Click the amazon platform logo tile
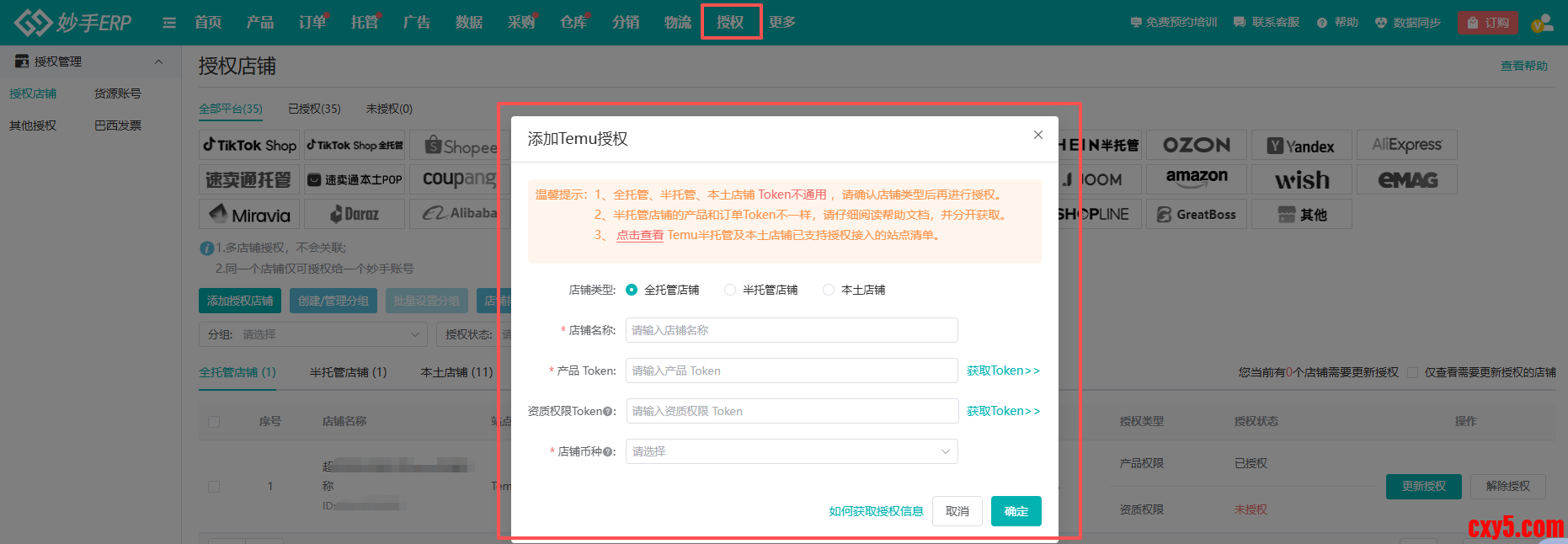This screenshot has height=544, width=1568. click(1196, 179)
